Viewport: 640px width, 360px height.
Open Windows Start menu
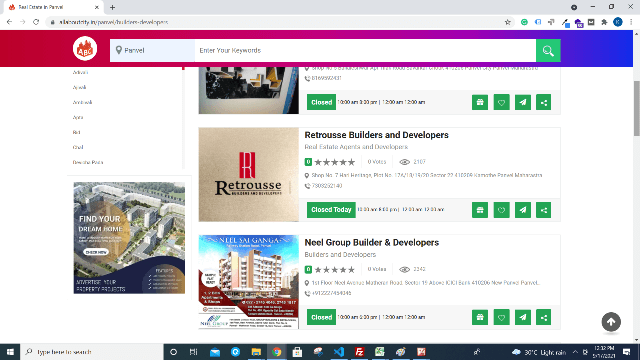[10, 352]
